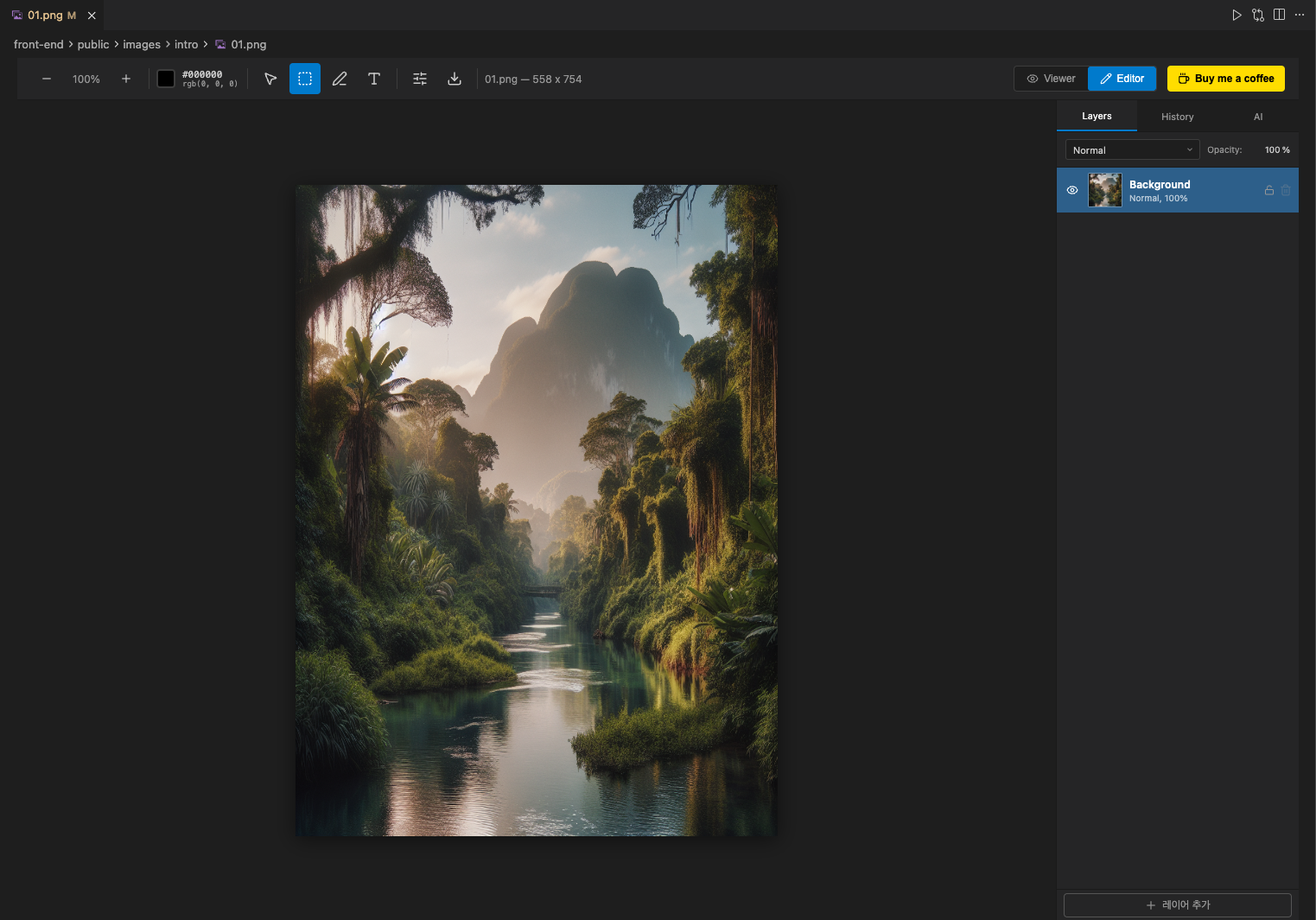Open the AI tab
The width and height of the screenshot is (1316, 920).
coord(1258,117)
